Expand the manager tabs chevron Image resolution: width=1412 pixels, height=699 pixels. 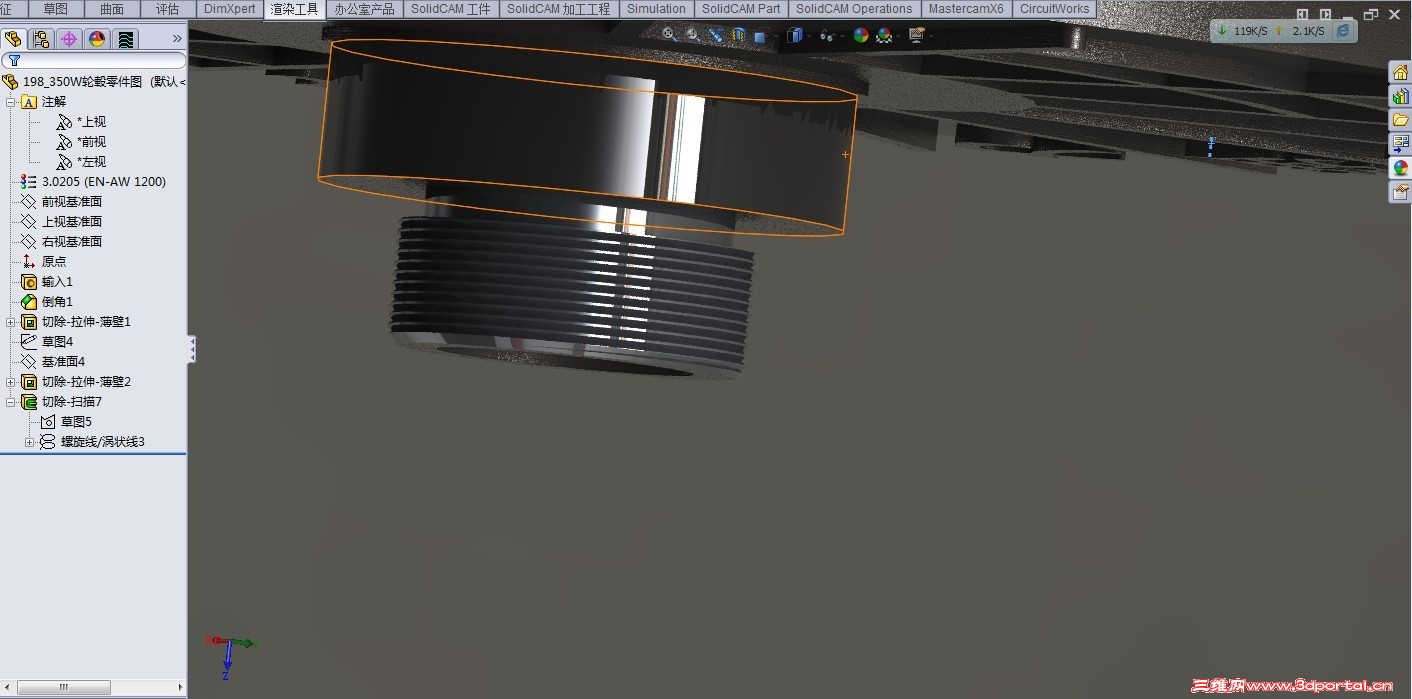177,39
